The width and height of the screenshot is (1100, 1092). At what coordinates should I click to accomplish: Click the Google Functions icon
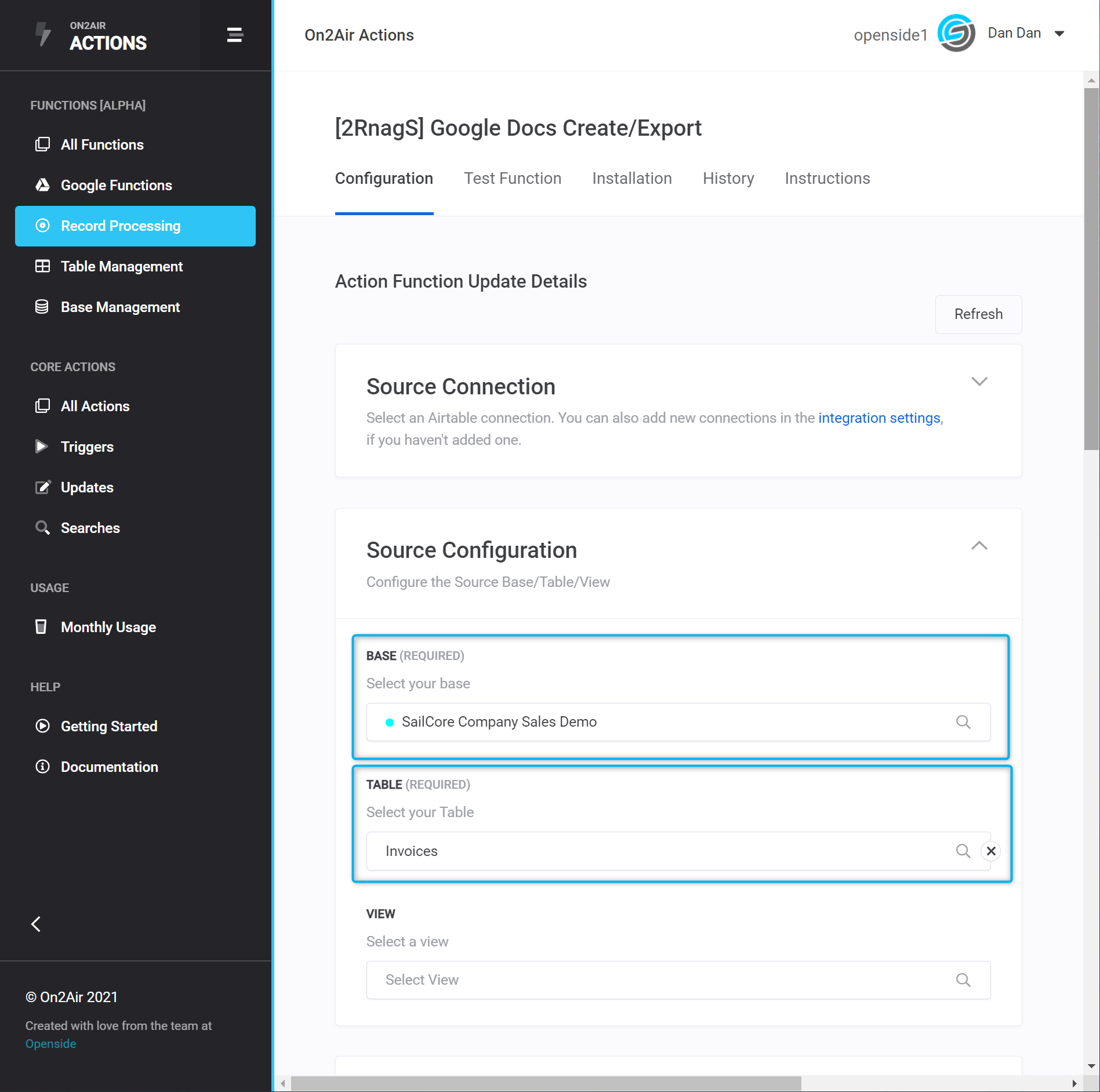(43, 185)
